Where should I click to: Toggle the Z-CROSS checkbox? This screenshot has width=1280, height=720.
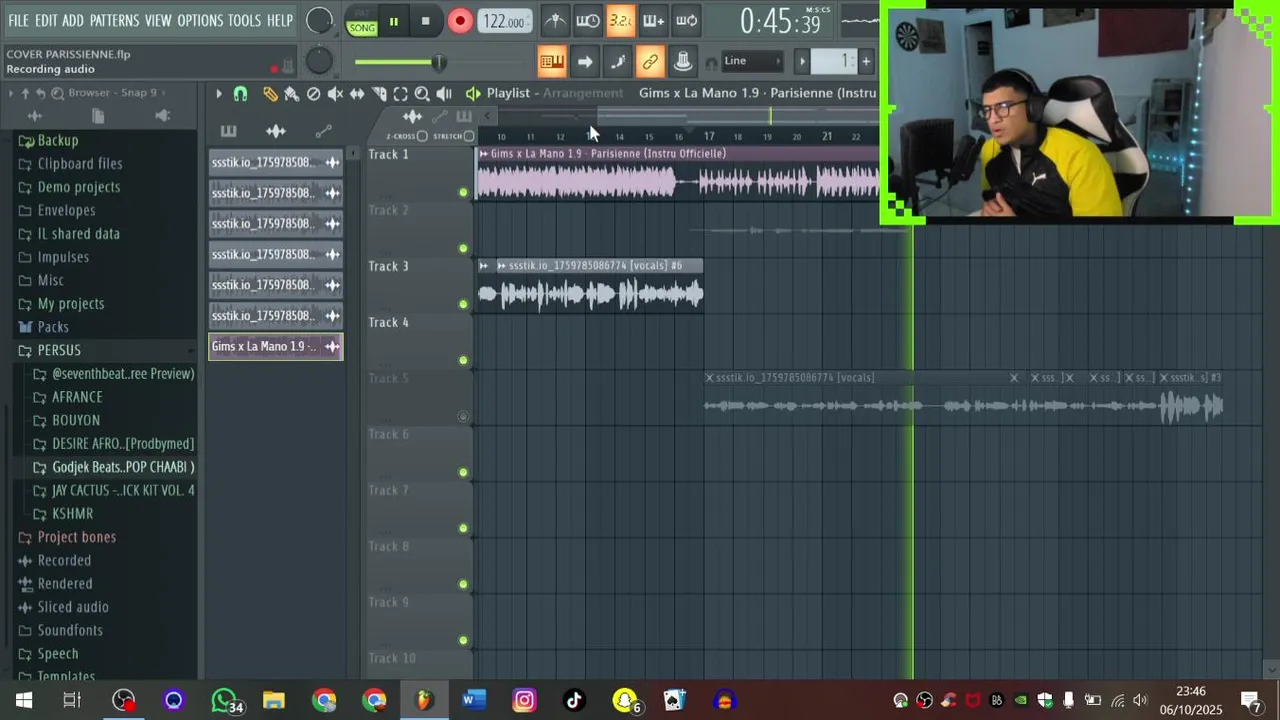pos(422,136)
